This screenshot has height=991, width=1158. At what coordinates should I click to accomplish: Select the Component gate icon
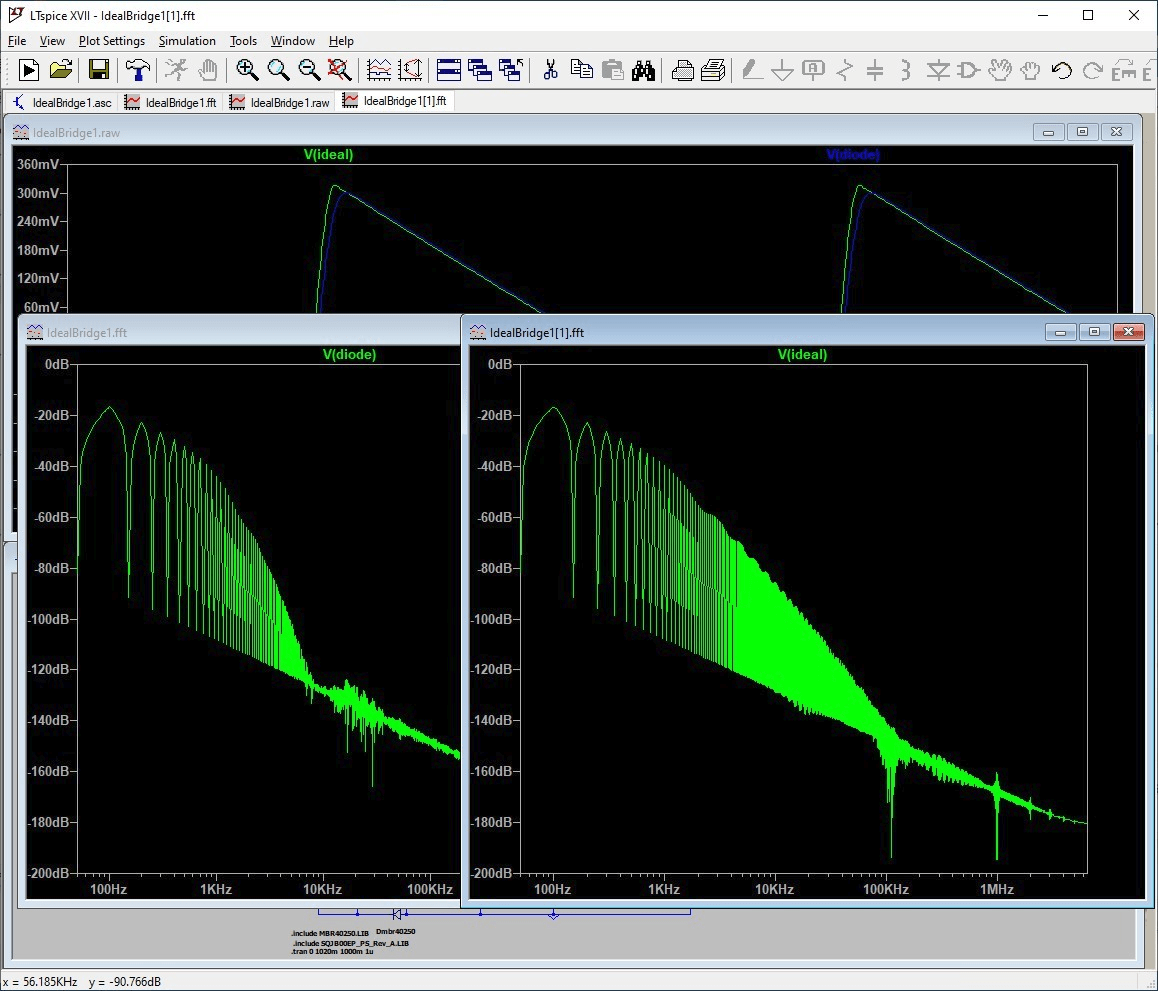[x=968, y=70]
